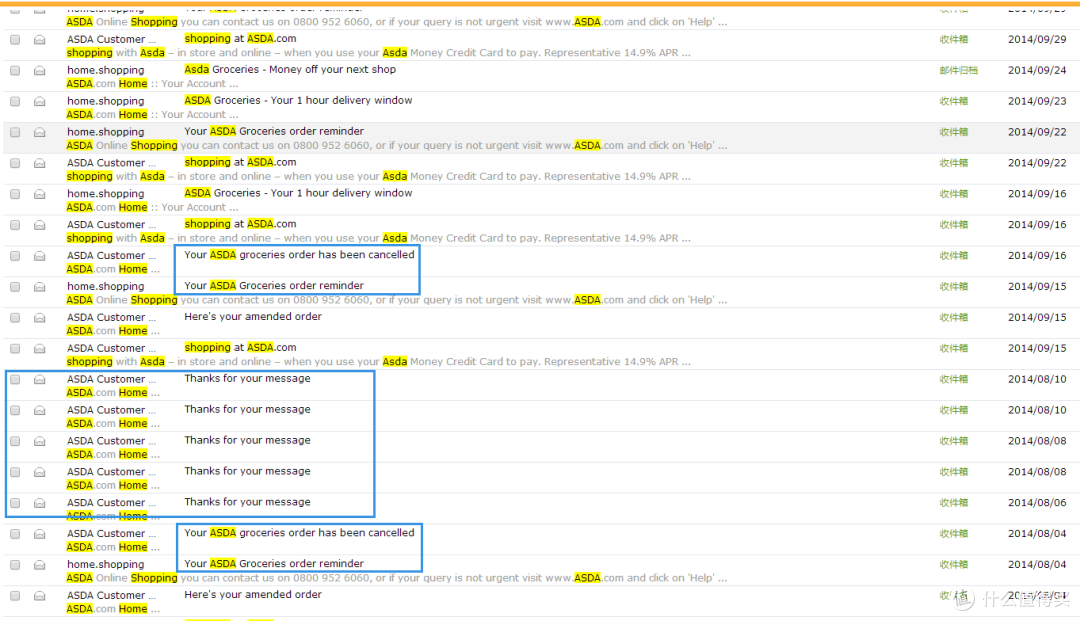Click envelope icon of 2014/09/16 cancelled order email
This screenshot has width=1080, height=621.
(40, 256)
